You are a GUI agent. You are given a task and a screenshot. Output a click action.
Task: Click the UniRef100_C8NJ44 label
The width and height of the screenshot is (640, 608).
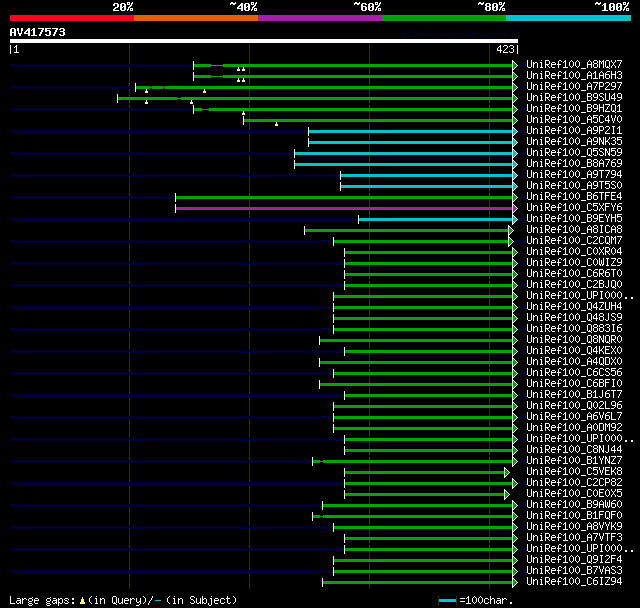tap(574, 450)
